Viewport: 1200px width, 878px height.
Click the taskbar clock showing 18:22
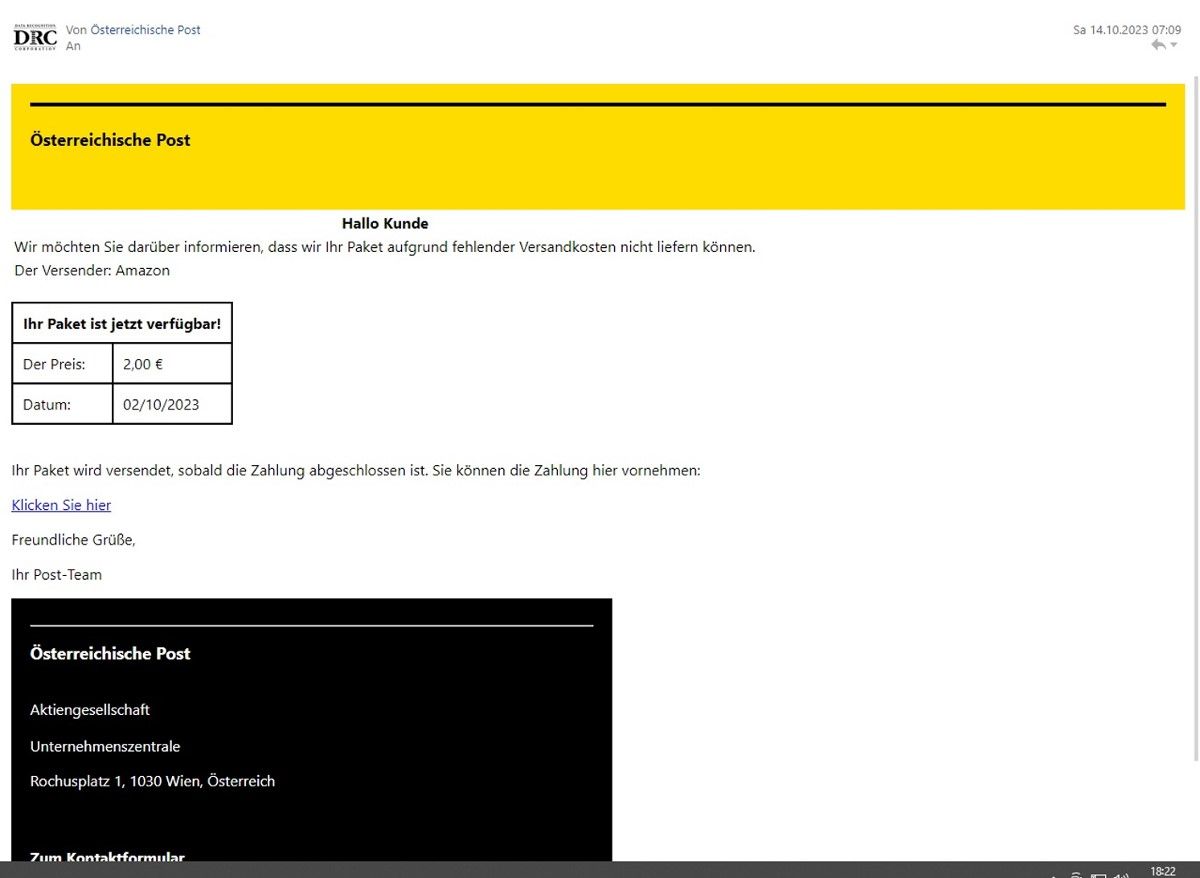tap(1163, 871)
